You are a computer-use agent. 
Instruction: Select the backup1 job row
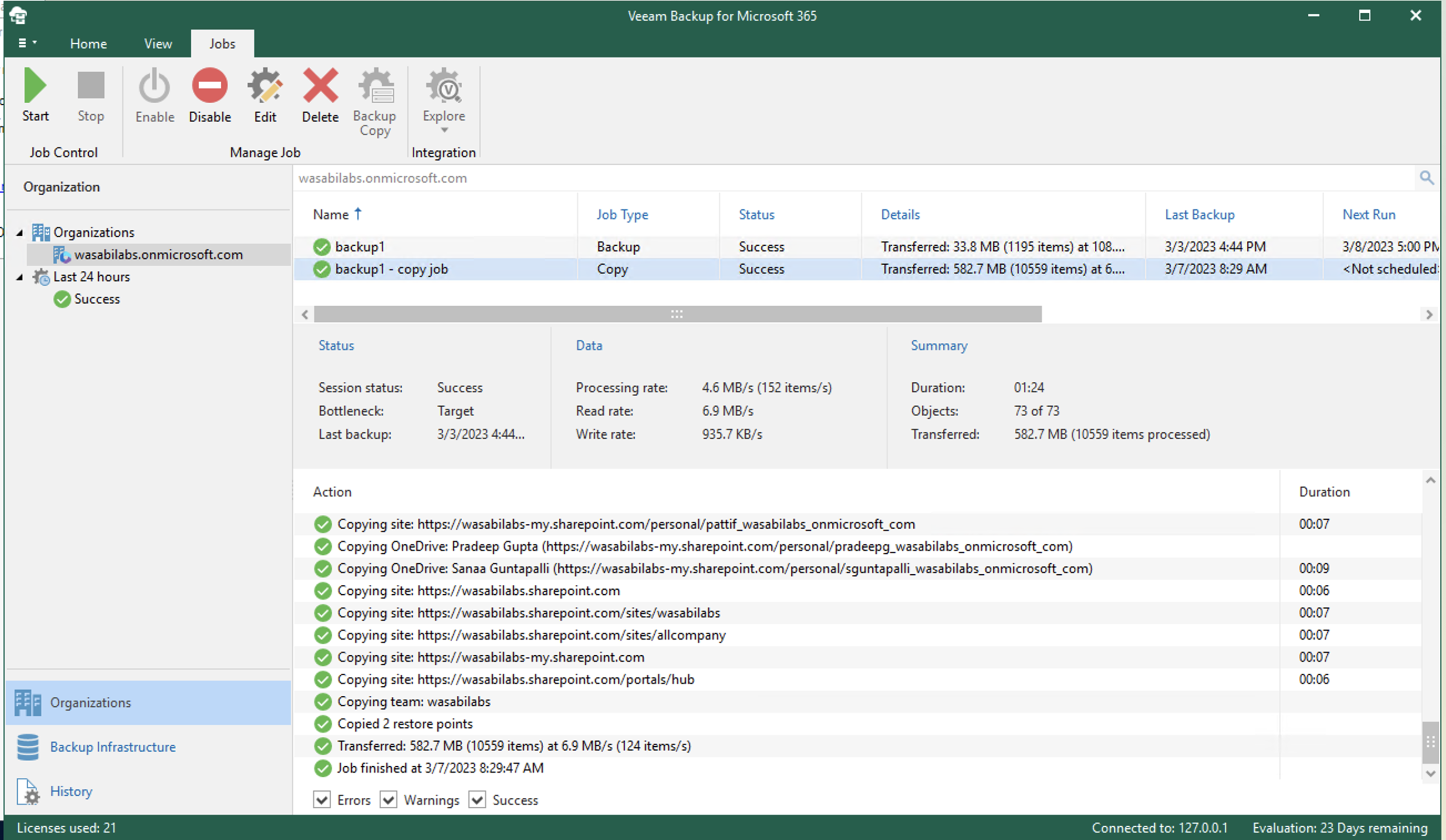pos(867,247)
